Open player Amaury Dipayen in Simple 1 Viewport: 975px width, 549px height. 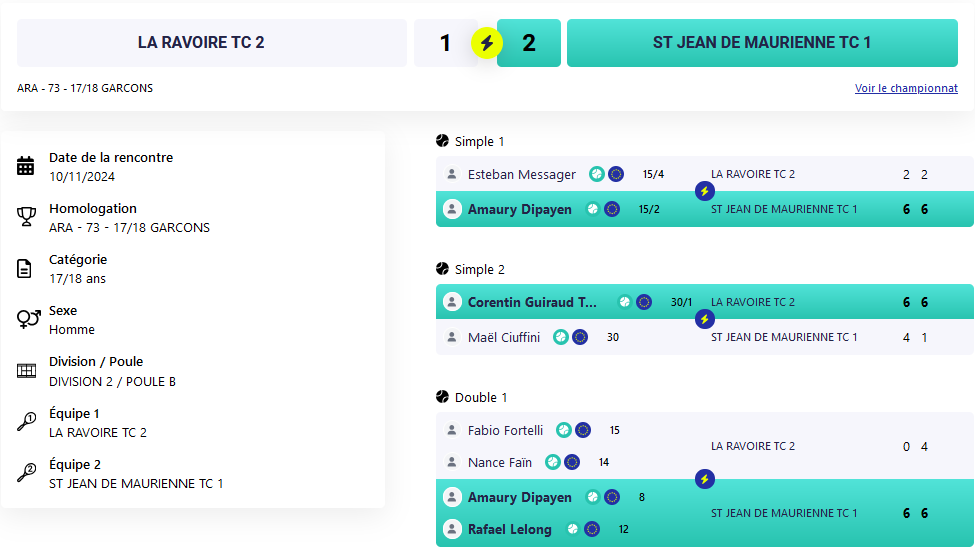pos(520,210)
